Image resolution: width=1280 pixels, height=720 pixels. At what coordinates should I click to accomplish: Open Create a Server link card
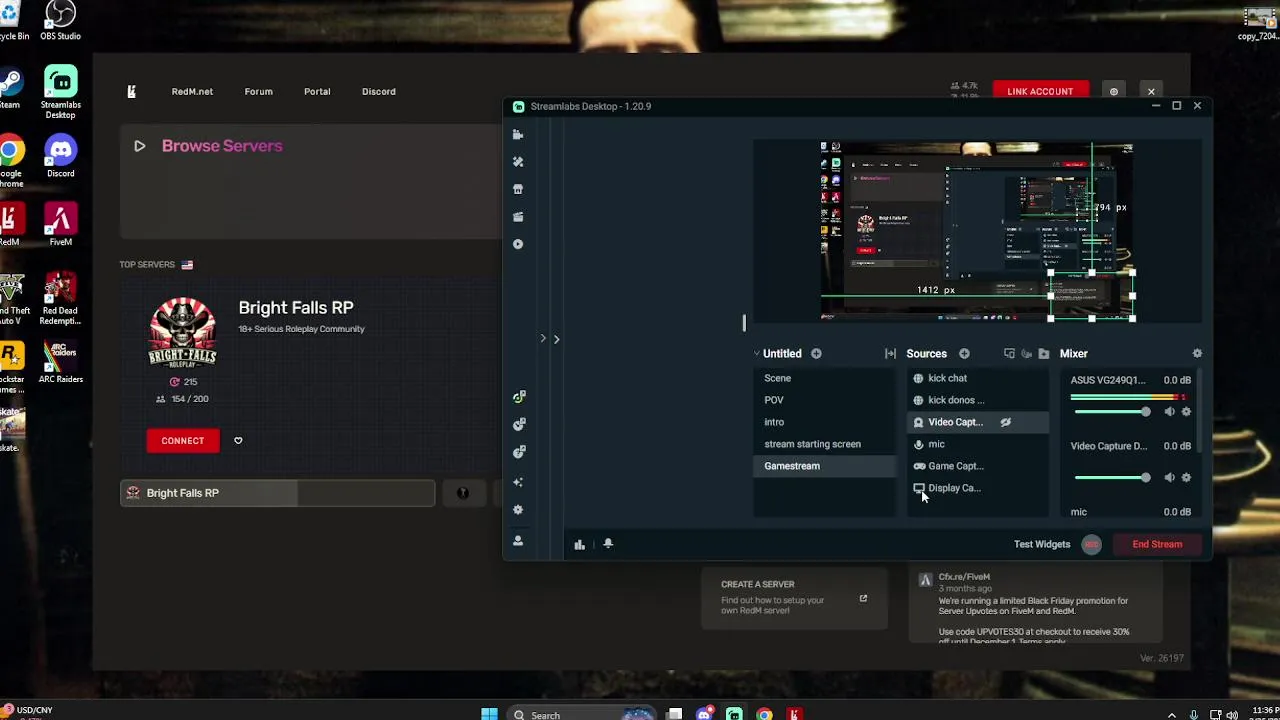[x=794, y=598]
